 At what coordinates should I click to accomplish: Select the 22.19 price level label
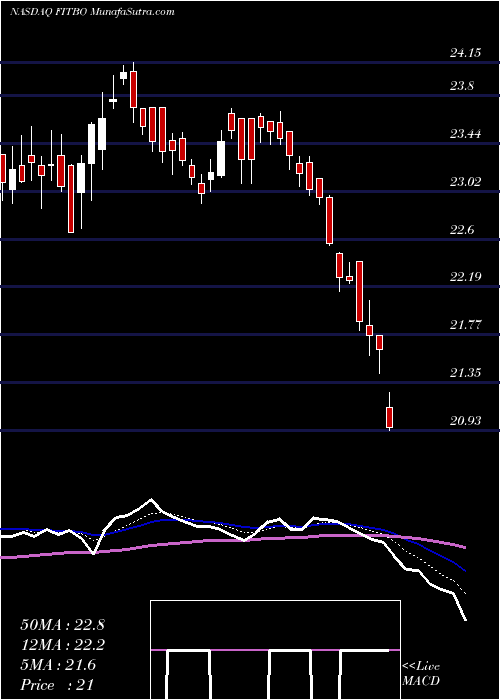[466, 277]
